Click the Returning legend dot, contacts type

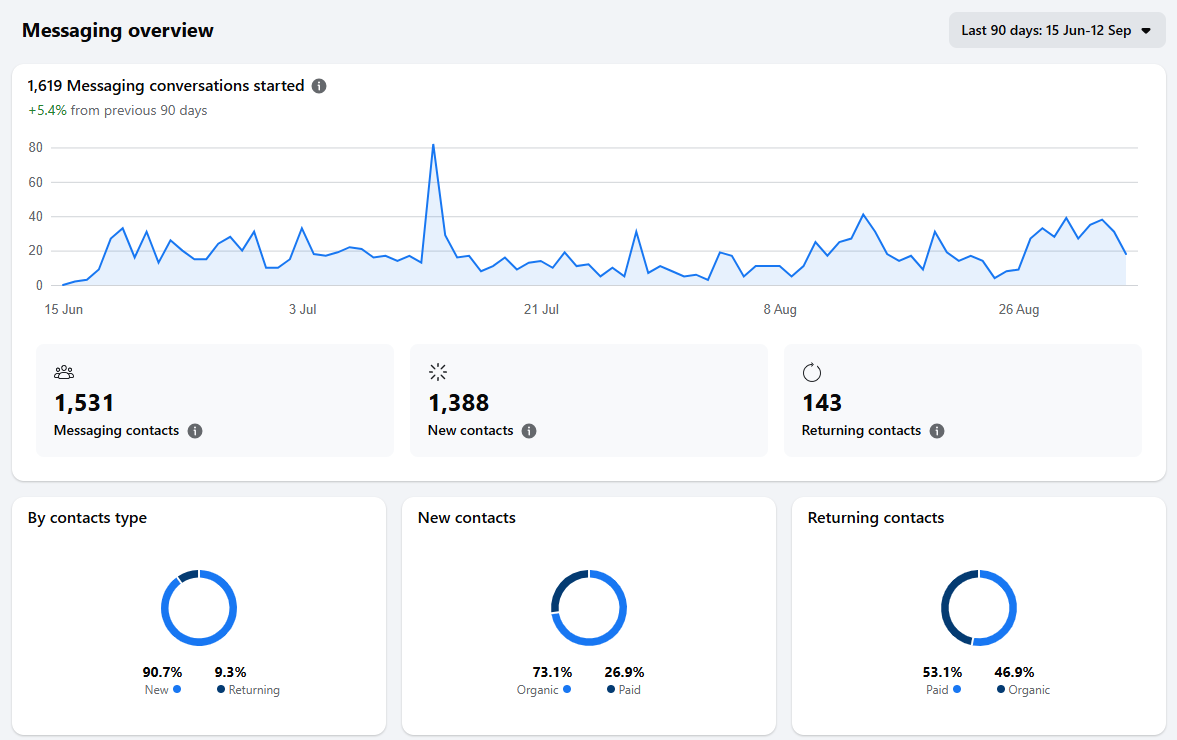point(221,689)
